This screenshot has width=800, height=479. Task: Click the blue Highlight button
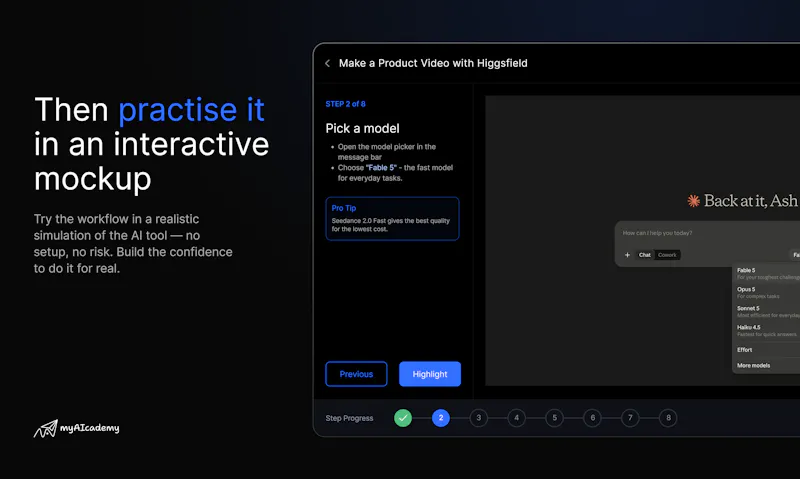click(x=430, y=374)
